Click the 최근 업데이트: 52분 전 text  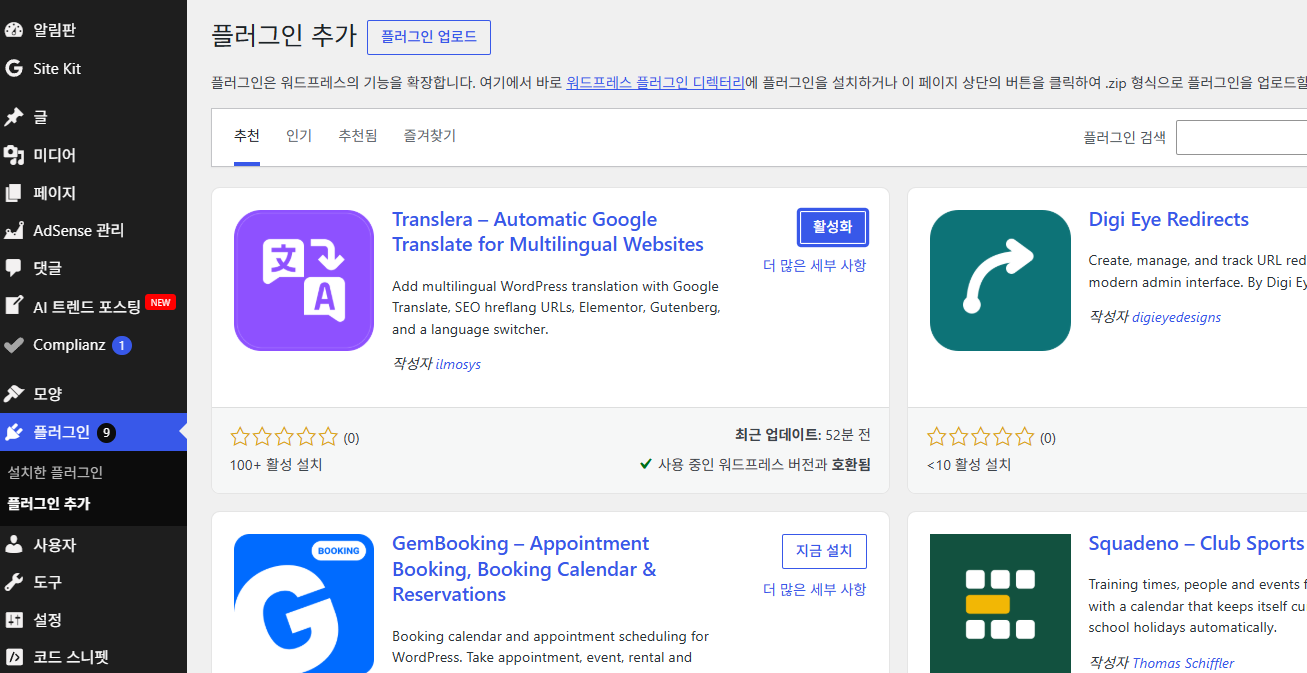point(803,435)
